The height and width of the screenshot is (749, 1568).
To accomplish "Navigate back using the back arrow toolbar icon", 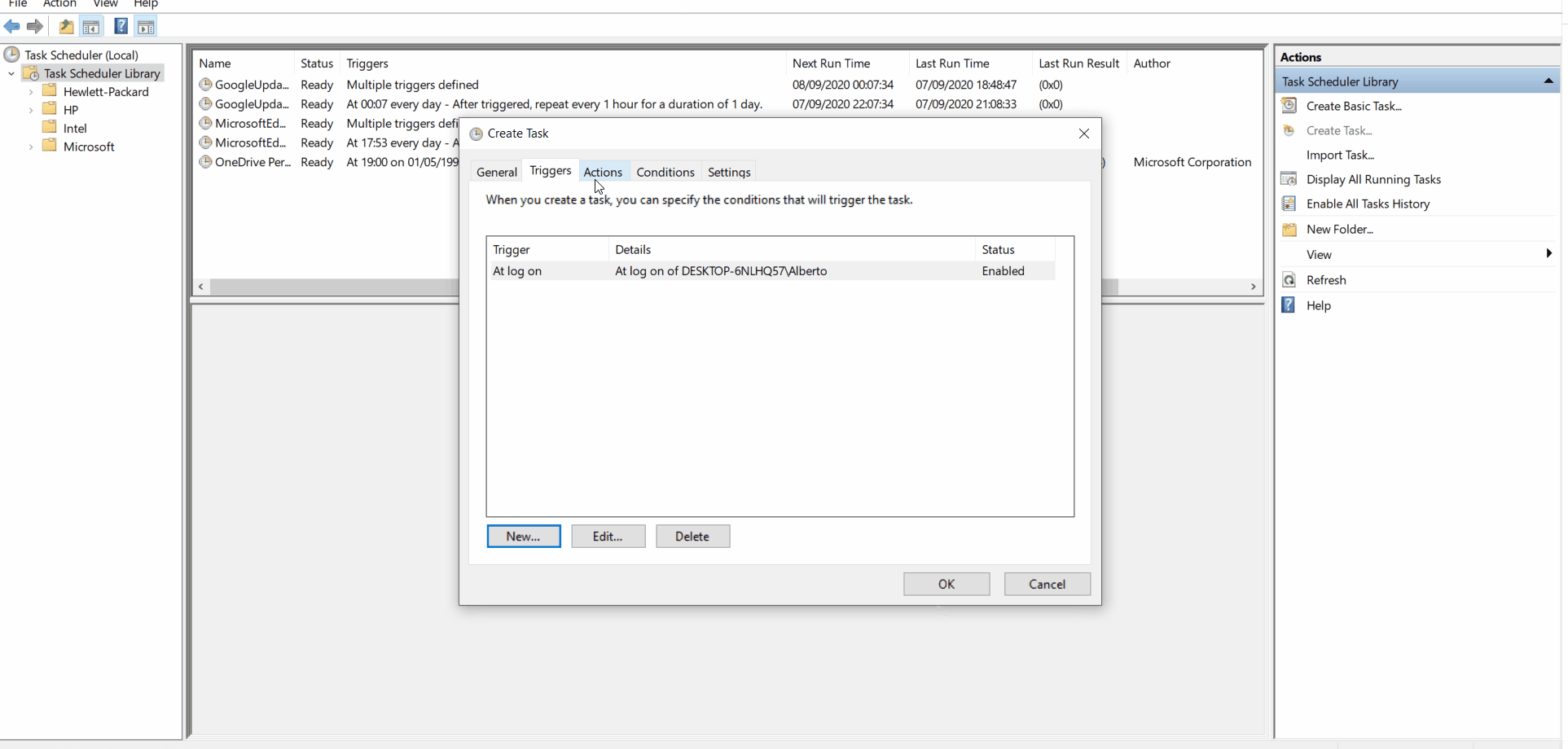I will [12, 27].
